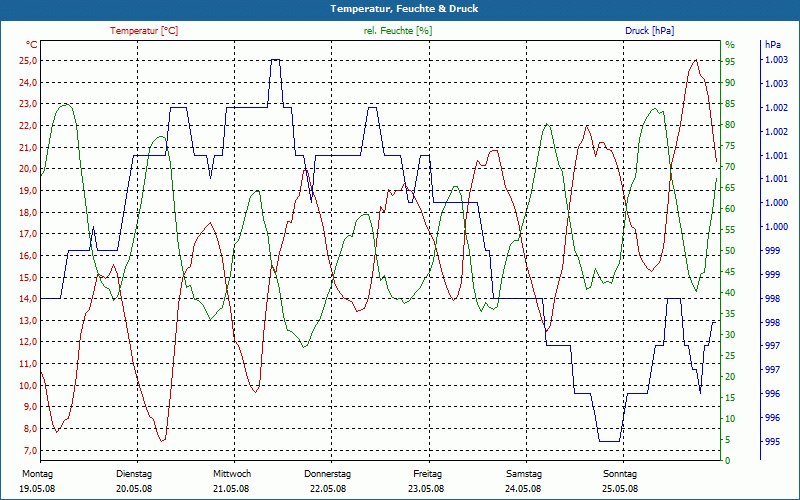Select the red 'Temperatur [°C]' legend label
The width and height of the screenshot is (800, 500).
[x=144, y=31]
